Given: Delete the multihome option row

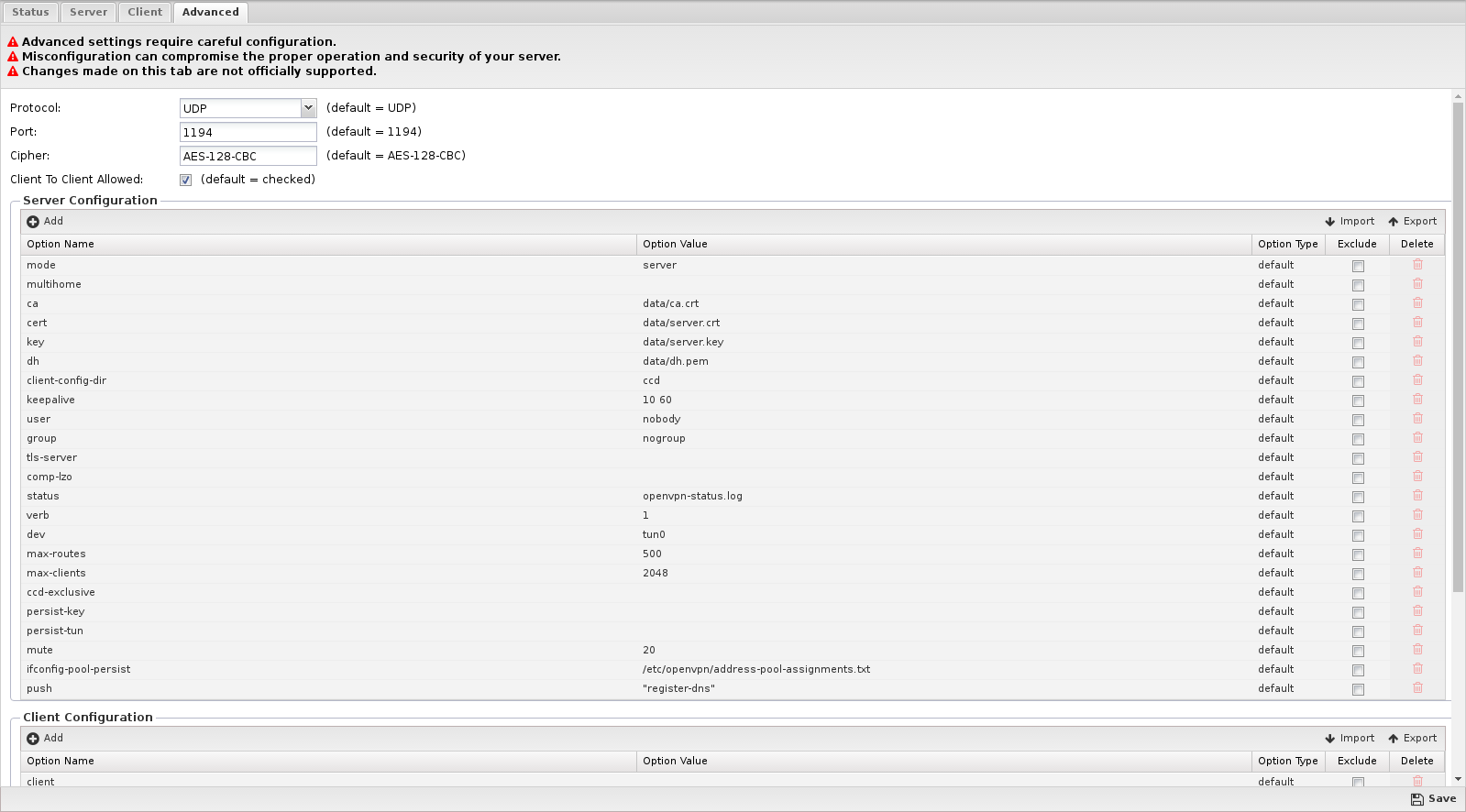Looking at the screenshot, I should click(x=1417, y=284).
